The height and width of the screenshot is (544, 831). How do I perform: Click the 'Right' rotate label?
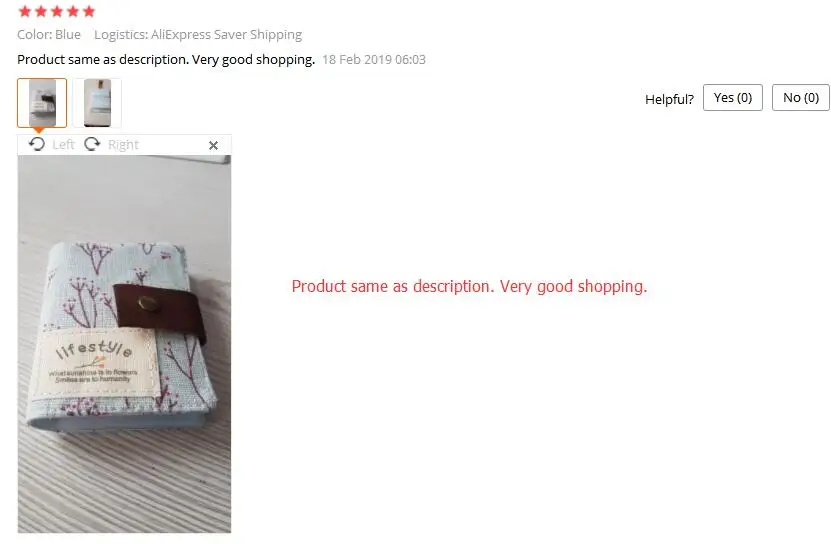click(123, 145)
